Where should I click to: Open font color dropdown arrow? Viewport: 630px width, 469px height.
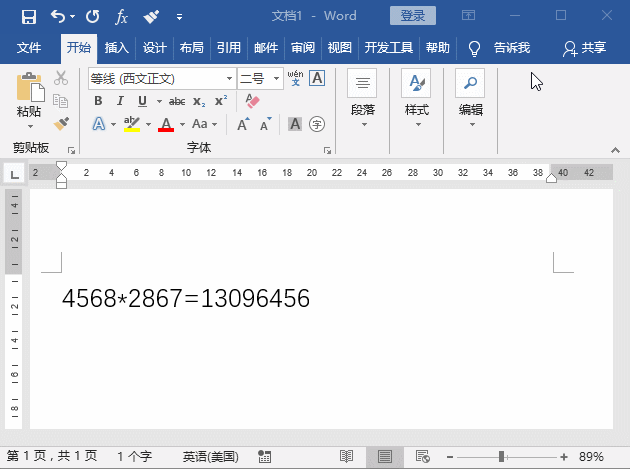(x=182, y=125)
